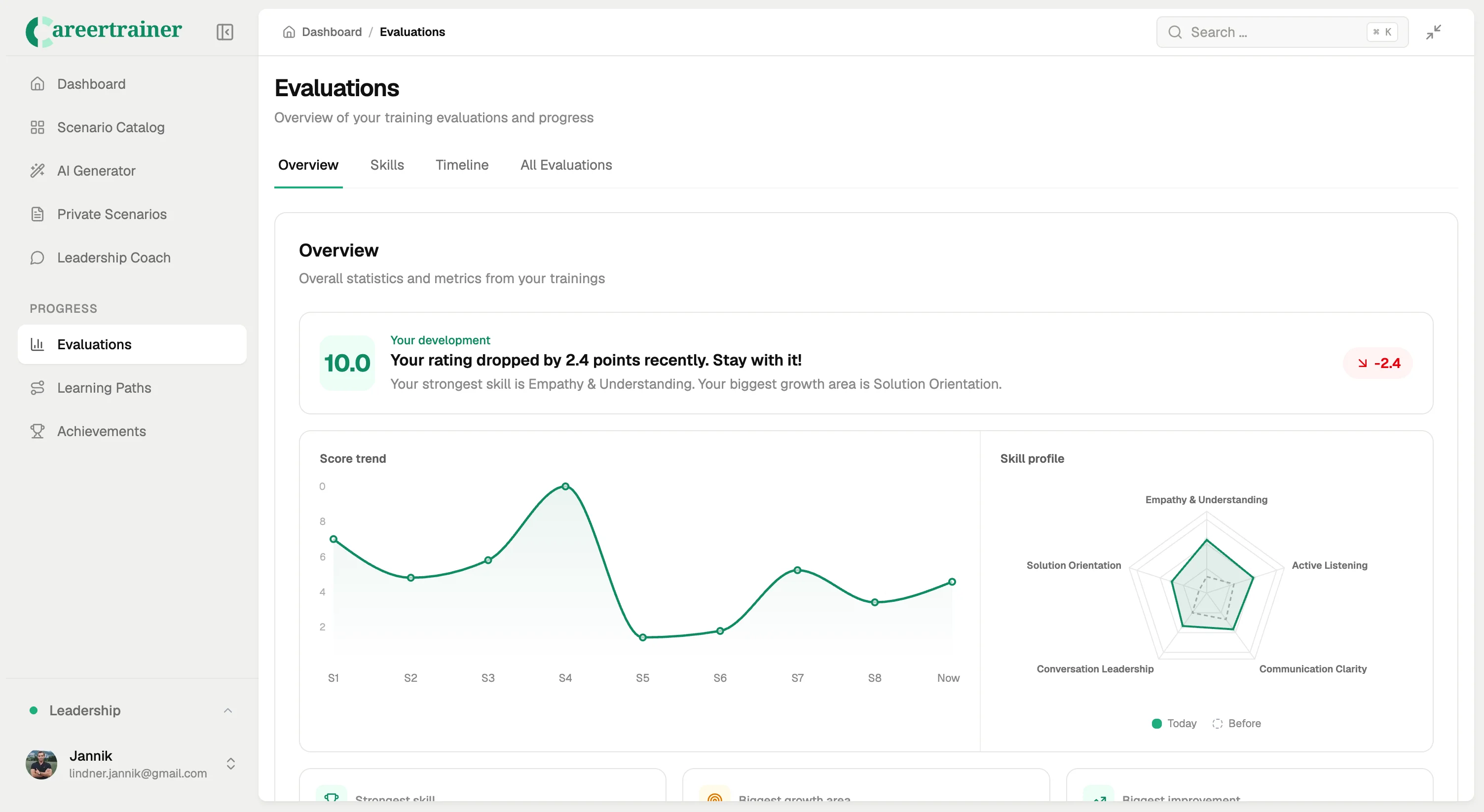Open the Jannik account menu chevrons
1484x812 pixels.
pos(230,764)
